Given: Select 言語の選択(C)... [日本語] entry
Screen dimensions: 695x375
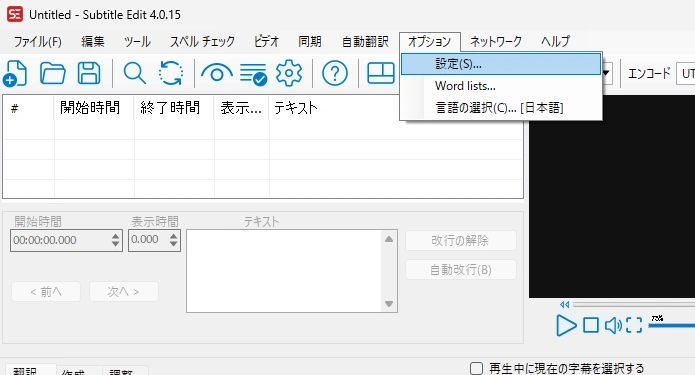Looking at the screenshot, I should (501, 108).
